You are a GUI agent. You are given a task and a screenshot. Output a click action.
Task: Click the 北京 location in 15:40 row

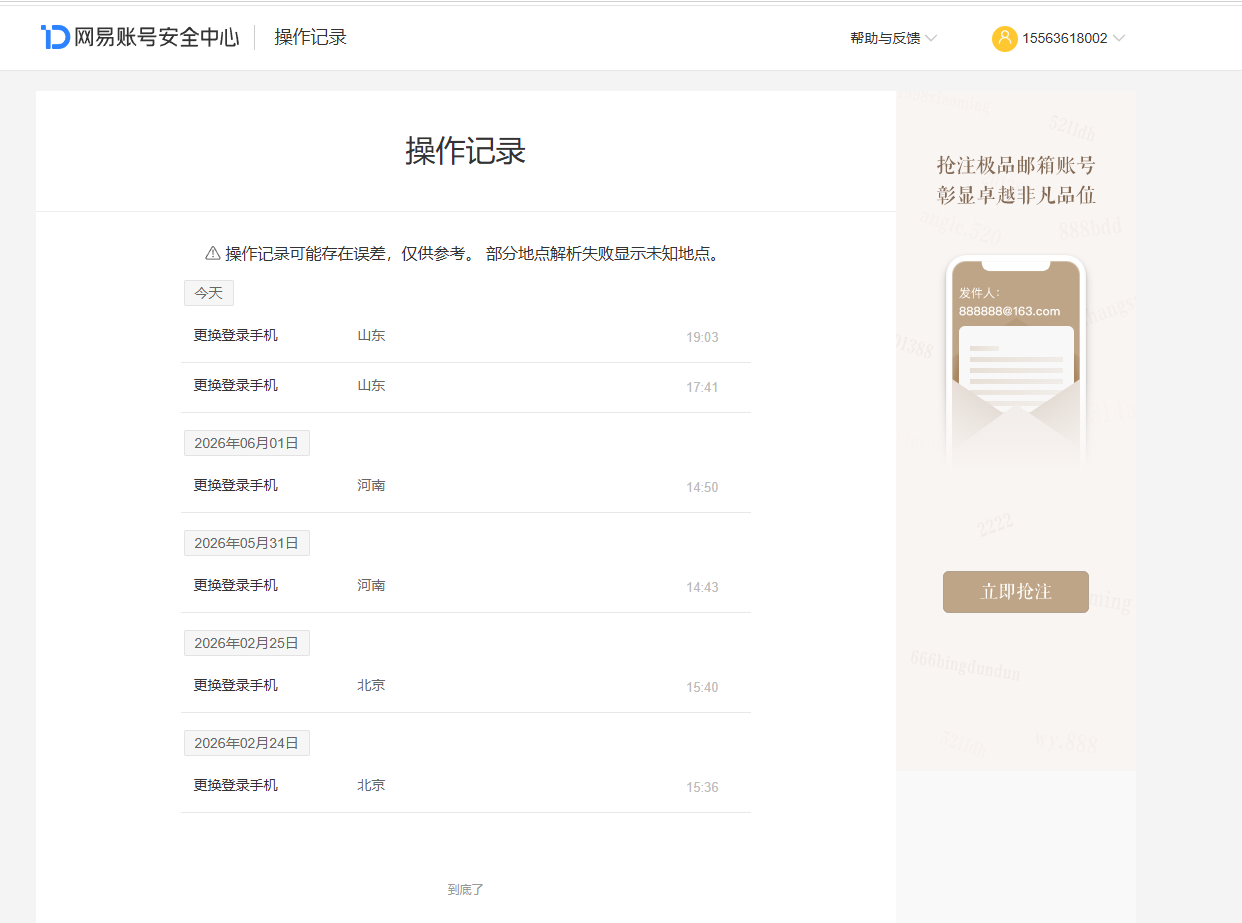point(371,685)
